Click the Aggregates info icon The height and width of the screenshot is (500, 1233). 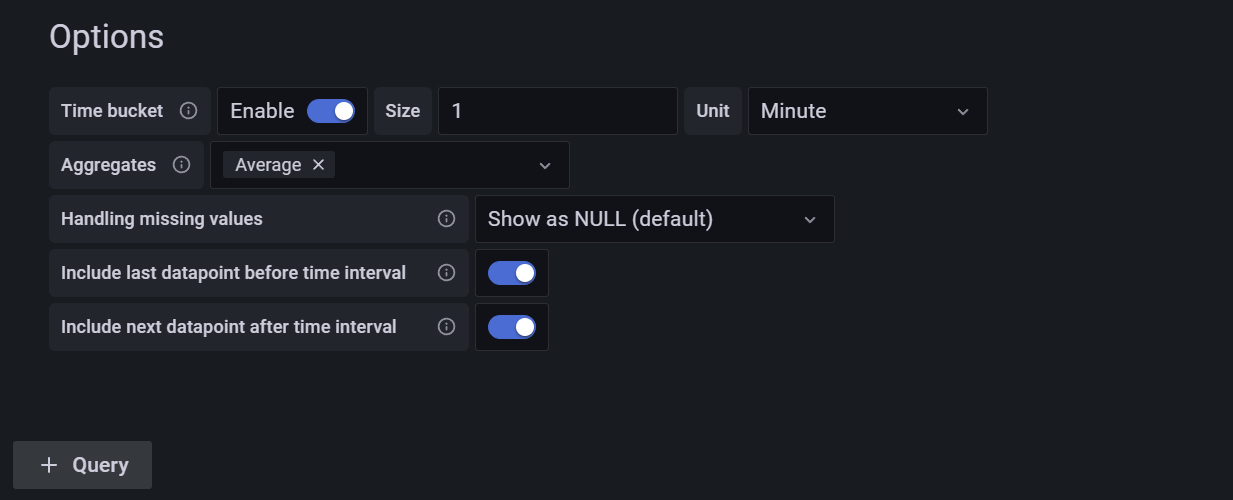pos(181,165)
